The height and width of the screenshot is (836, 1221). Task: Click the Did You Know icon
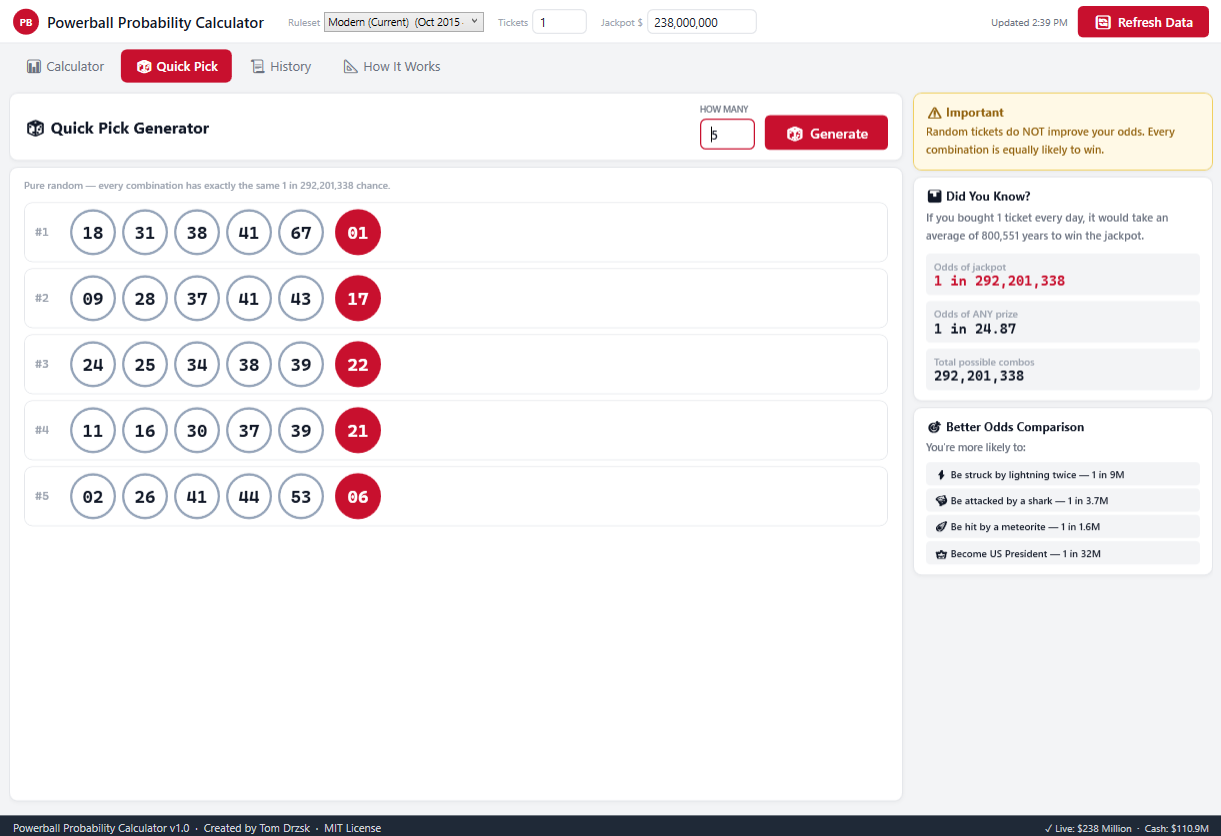934,196
